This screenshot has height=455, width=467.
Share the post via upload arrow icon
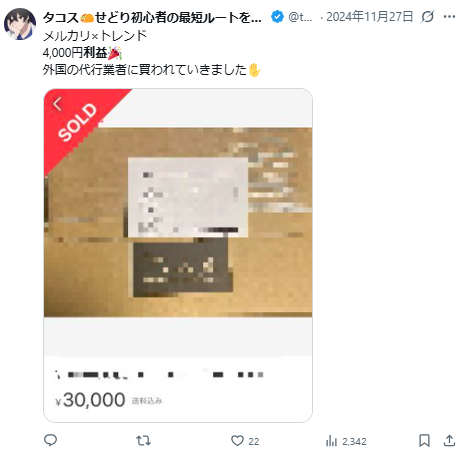449,440
